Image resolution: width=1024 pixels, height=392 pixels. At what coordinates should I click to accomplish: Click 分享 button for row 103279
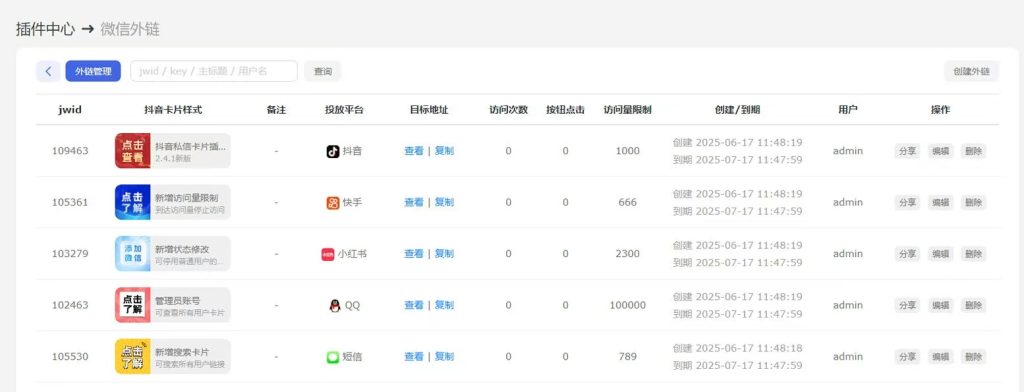[x=907, y=253]
